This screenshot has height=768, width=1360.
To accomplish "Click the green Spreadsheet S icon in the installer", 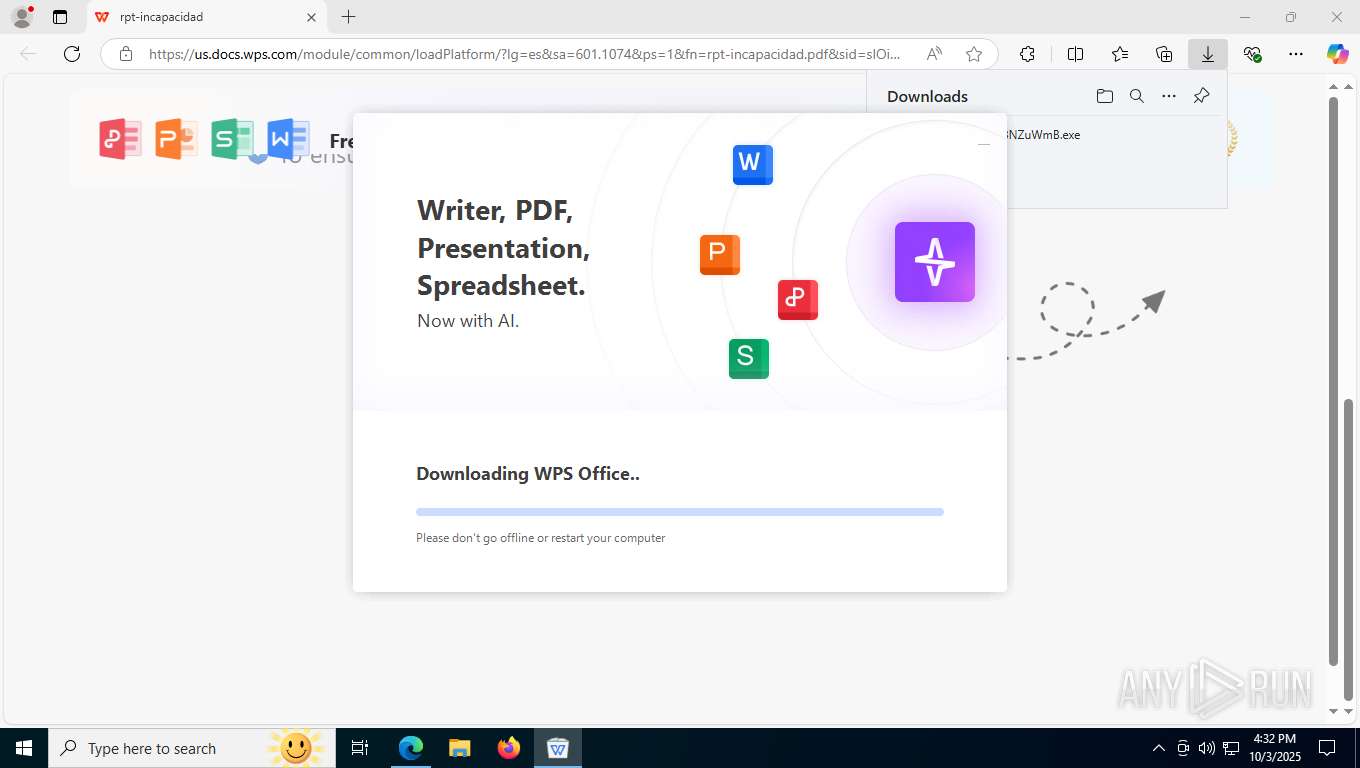I will click(x=748, y=358).
